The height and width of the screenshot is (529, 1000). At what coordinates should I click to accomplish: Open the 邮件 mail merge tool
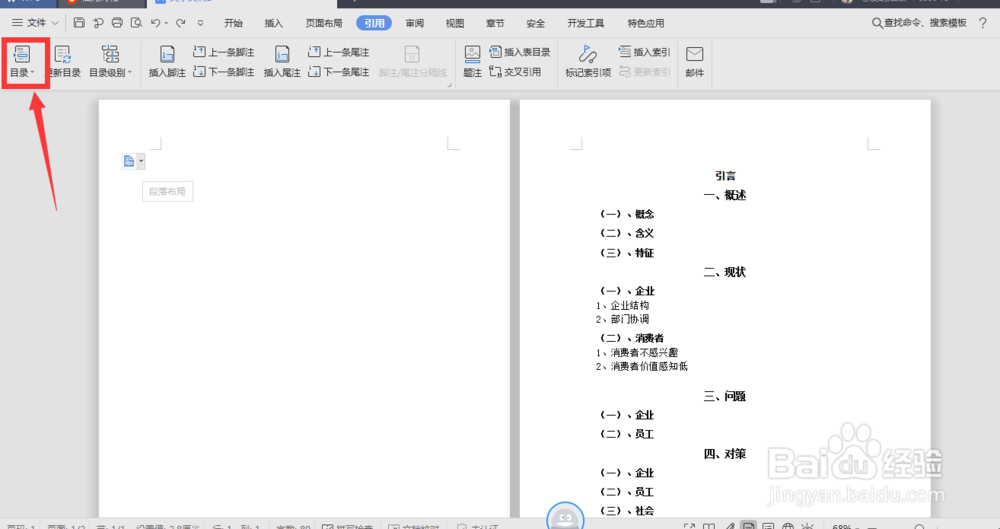[x=695, y=62]
